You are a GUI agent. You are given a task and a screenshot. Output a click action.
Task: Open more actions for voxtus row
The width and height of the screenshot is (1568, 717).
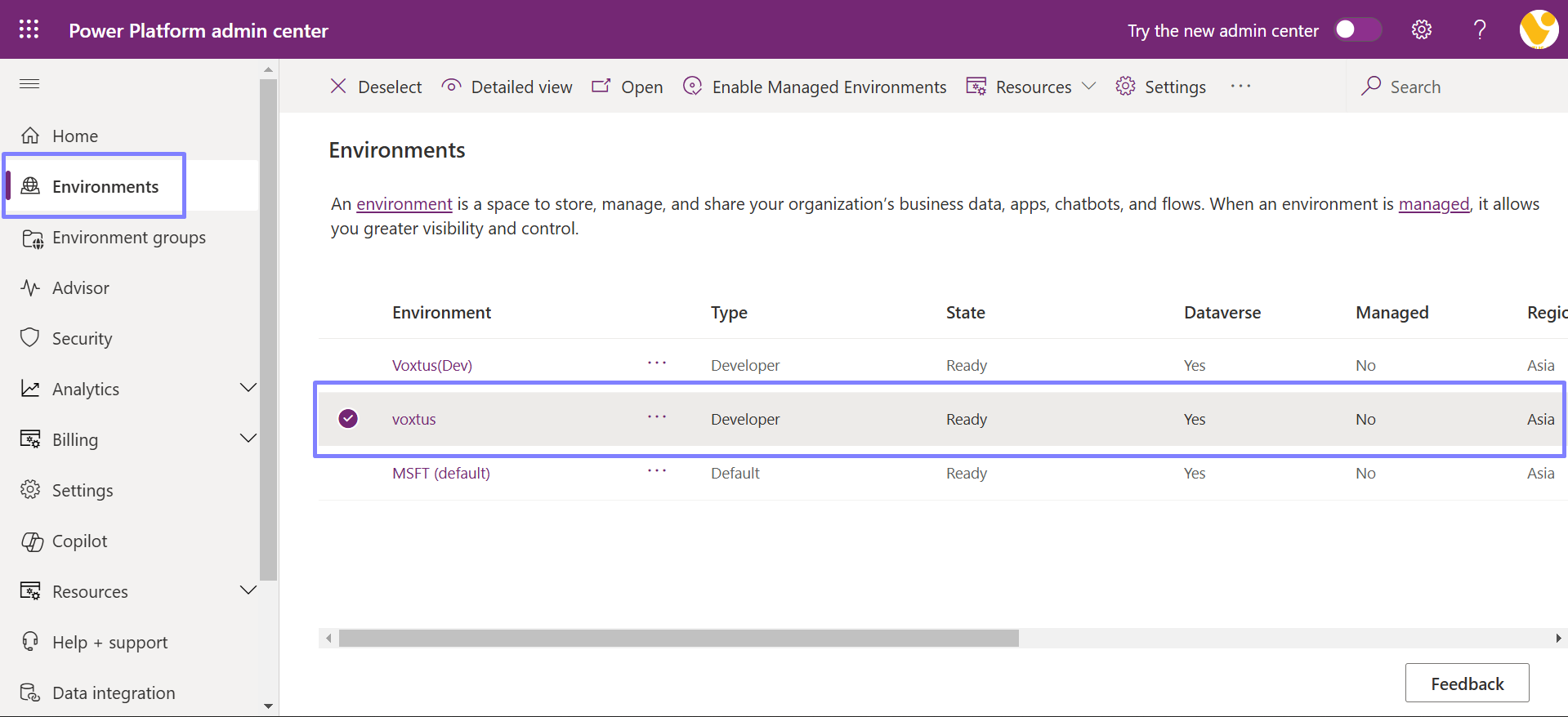[x=657, y=416]
